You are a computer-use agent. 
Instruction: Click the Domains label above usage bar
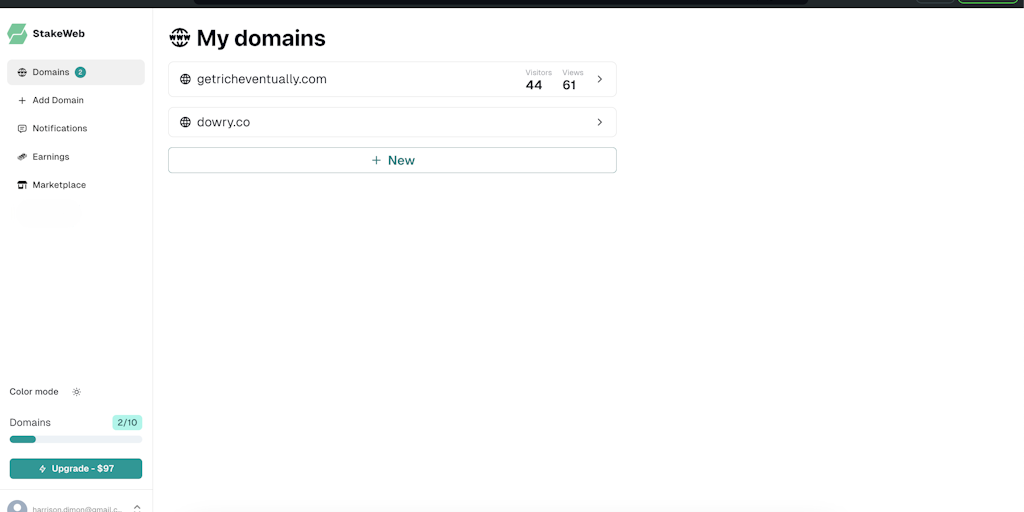30,423
